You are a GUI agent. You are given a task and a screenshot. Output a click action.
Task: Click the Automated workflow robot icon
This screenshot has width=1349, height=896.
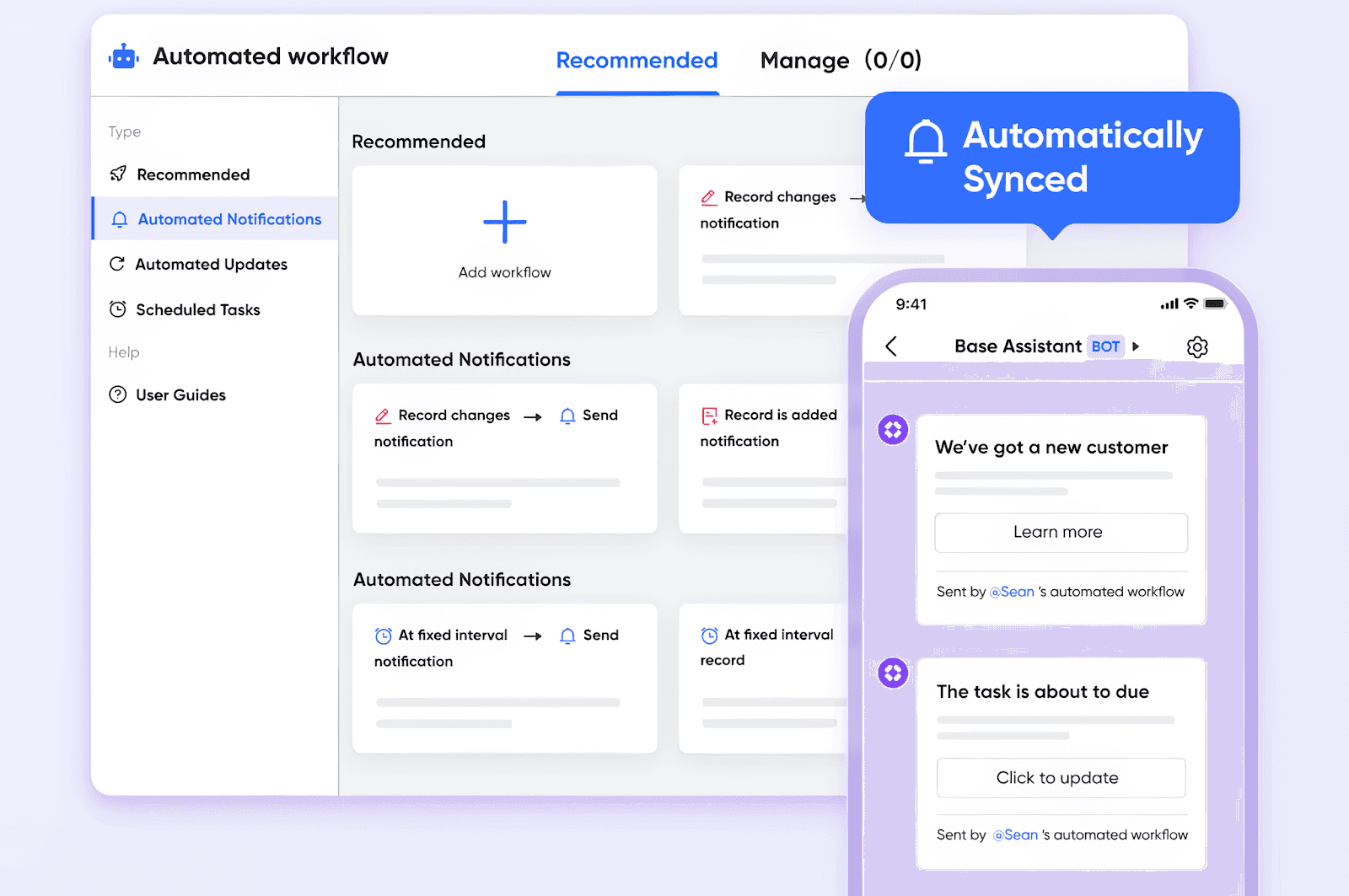[x=124, y=56]
